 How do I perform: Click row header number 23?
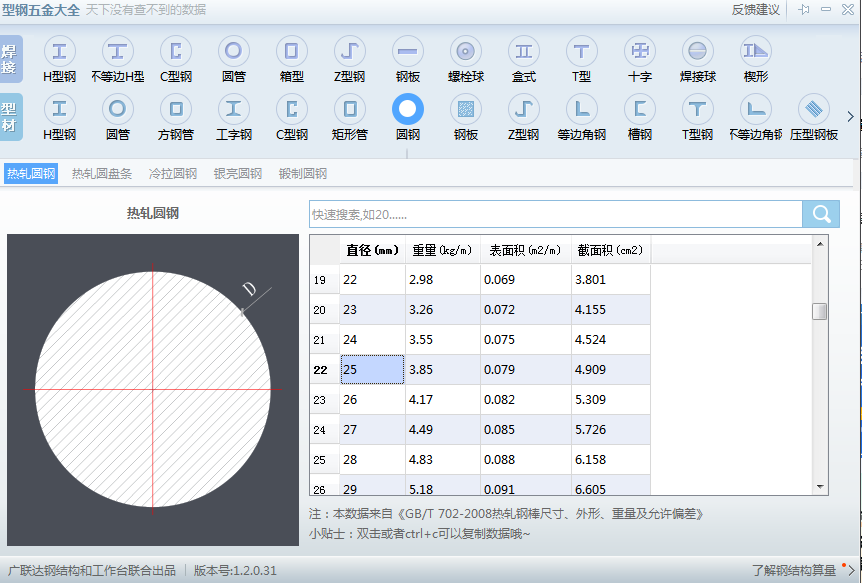pos(324,400)
